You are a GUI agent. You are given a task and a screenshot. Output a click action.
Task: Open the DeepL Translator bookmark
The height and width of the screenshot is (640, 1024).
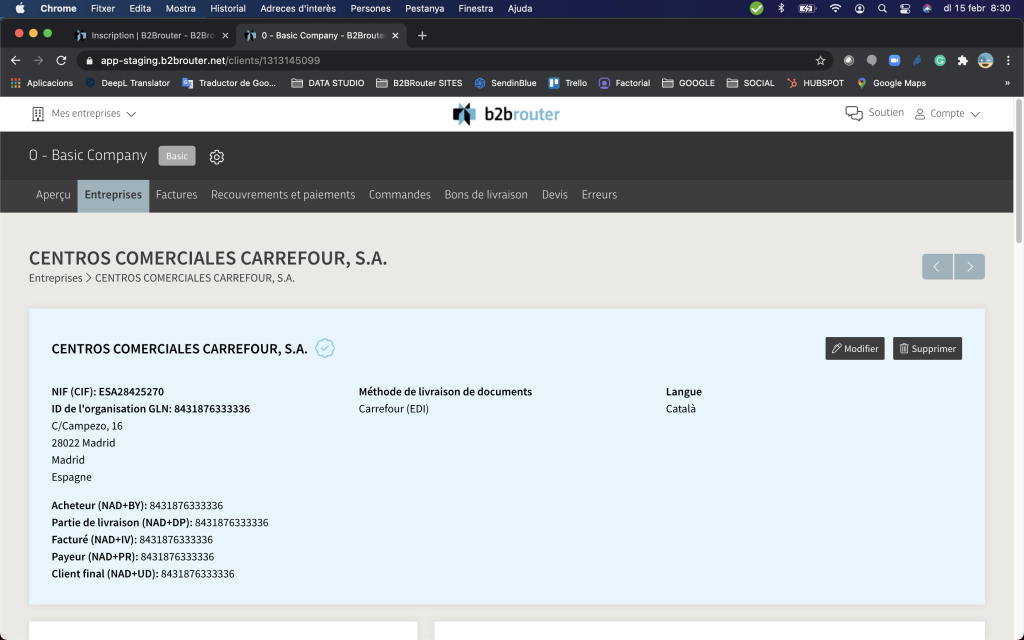127,83
